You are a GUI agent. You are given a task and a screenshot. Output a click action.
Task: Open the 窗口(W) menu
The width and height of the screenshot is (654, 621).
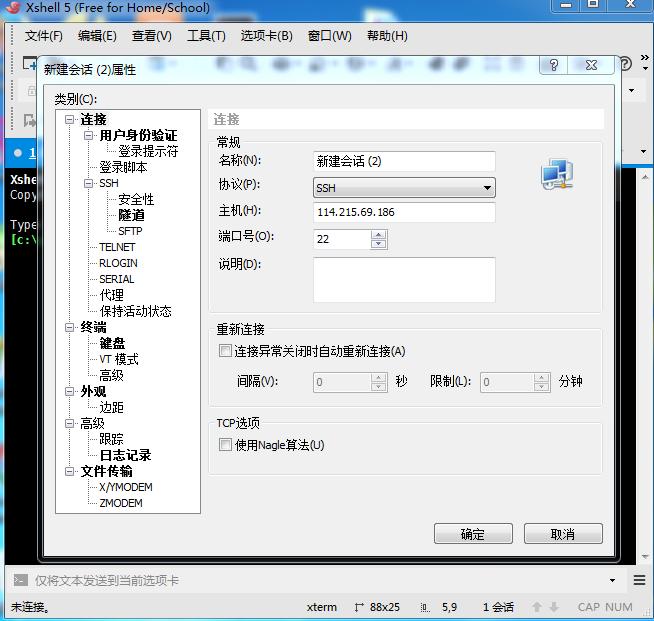[x=330, y=36]
